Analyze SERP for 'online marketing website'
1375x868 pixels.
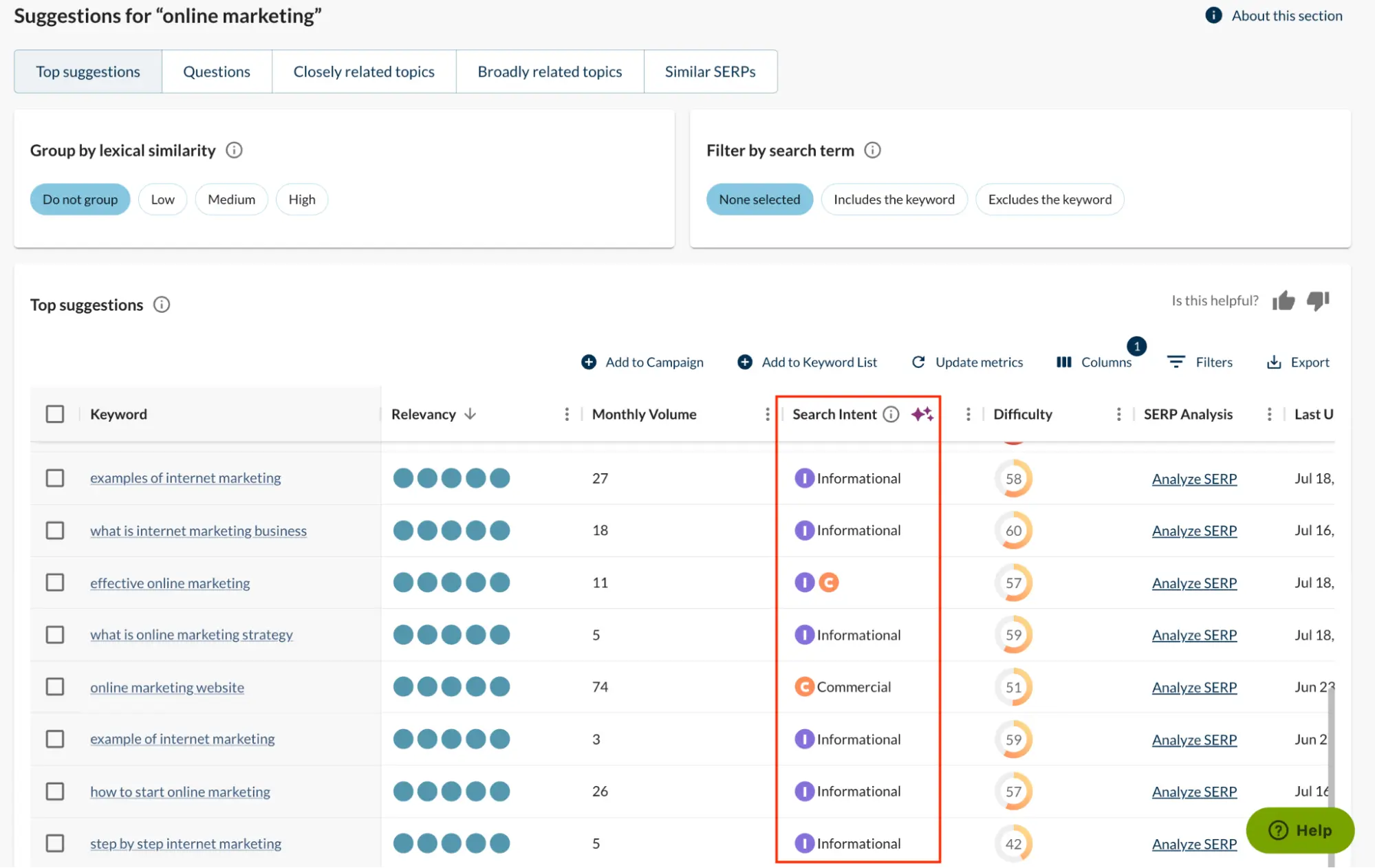(x=1194, y=687)
